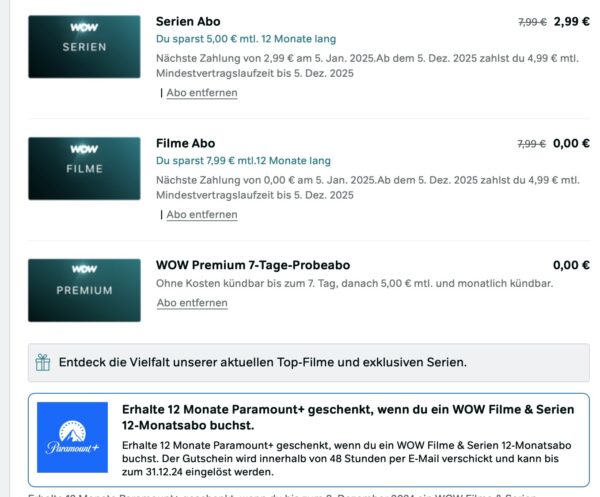Remove the Filme Abo subscription
600x497 pixels.
[x=202, y=215]
